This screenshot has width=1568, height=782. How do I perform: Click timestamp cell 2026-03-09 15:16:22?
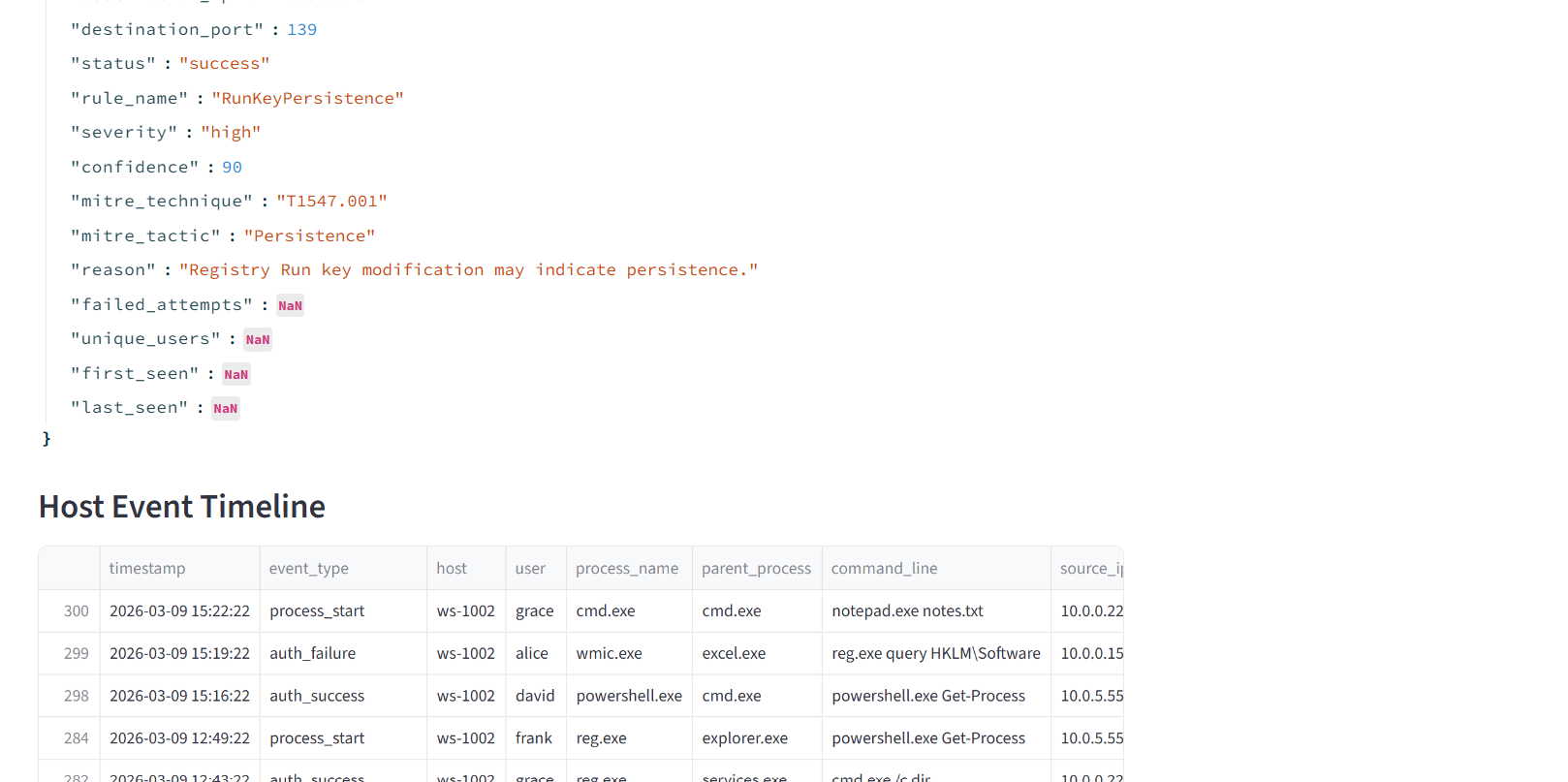179,696
